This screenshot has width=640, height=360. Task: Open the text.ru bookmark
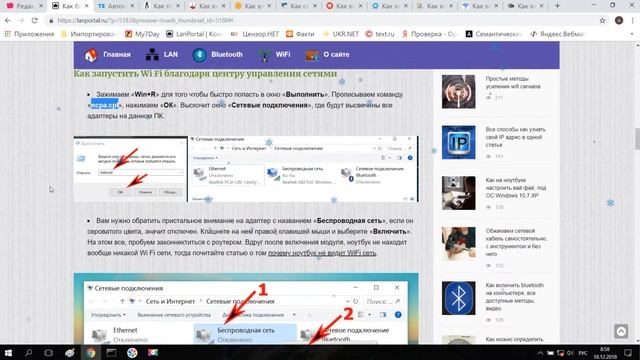pyautogui.click(x=380, y=34)
